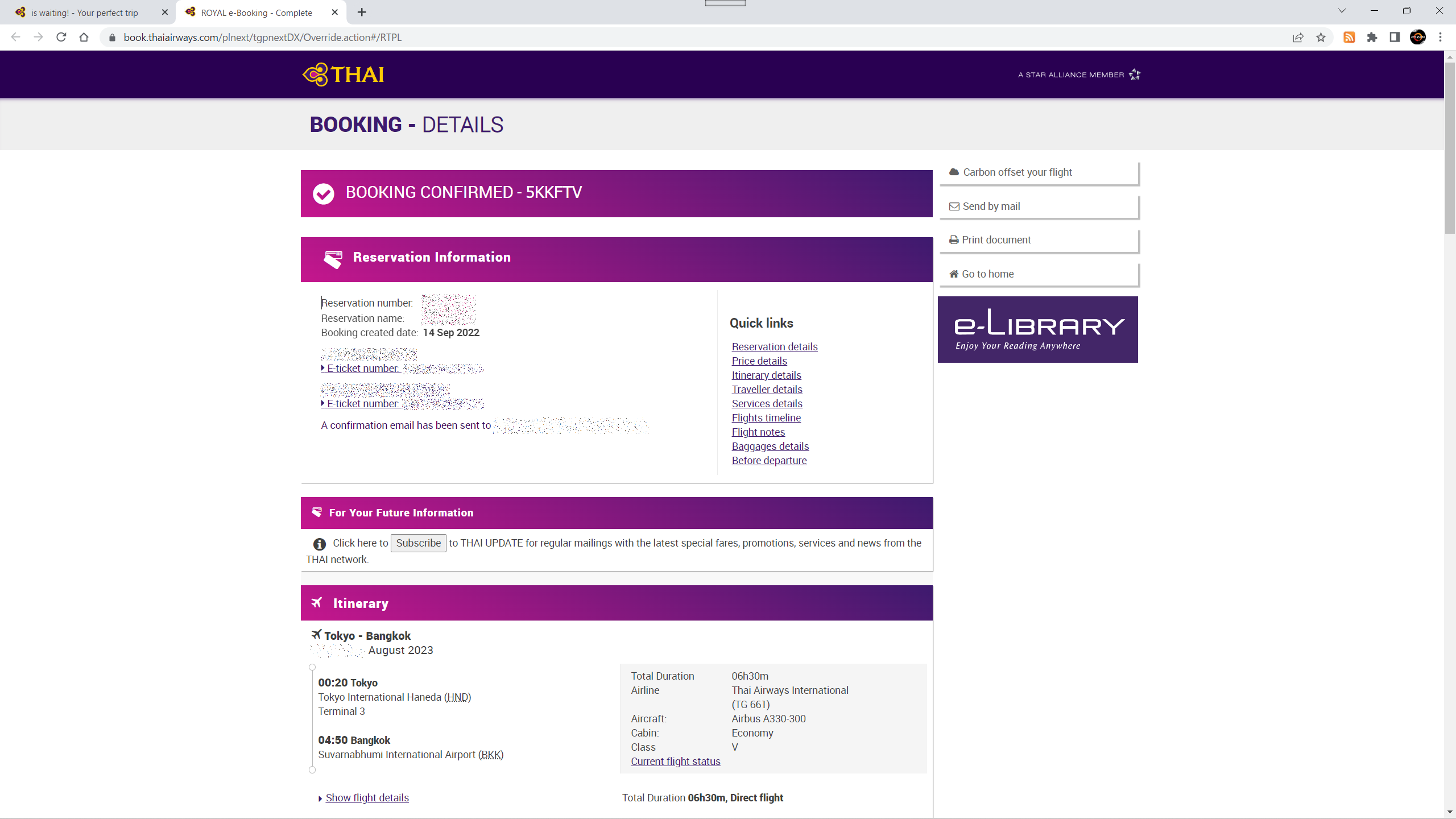Close the 'is waiting!' browser tab
1456x819 pixels.
165,12
